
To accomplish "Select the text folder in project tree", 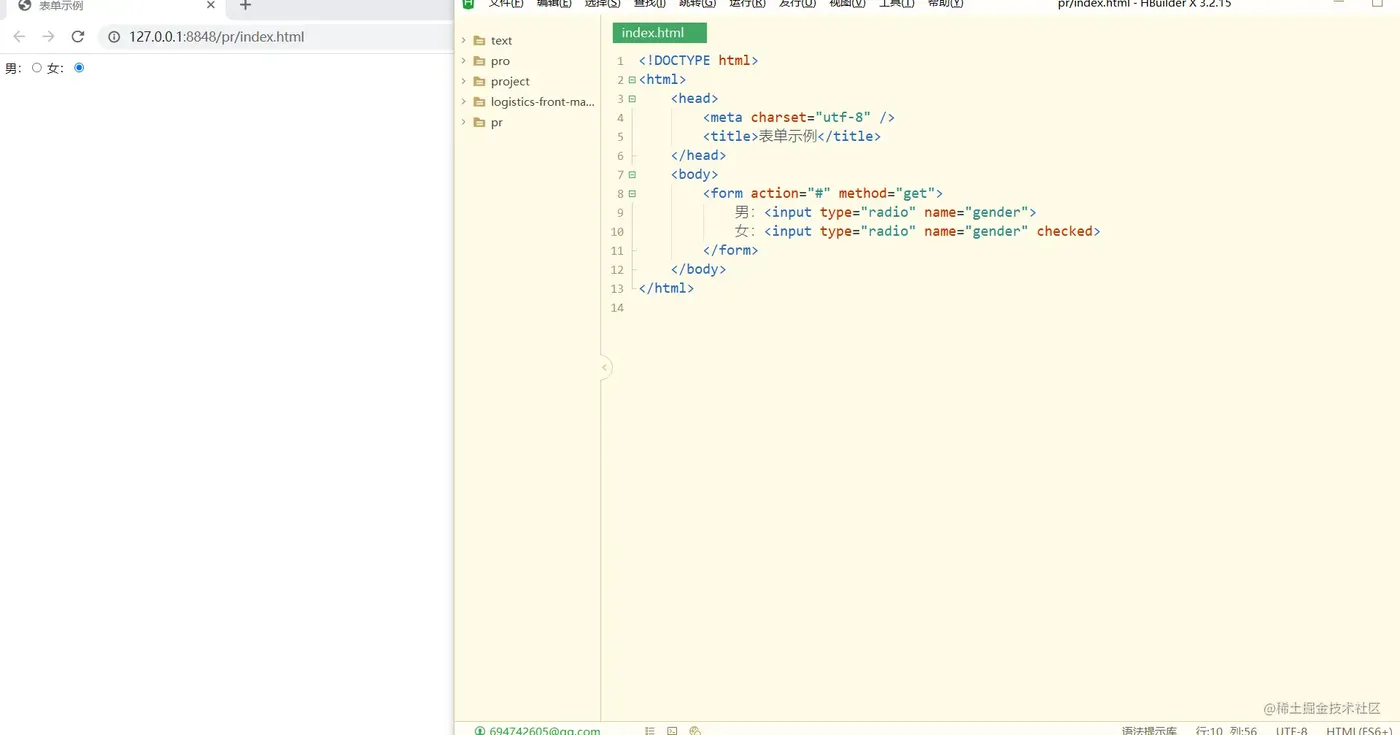I will [501, 41].
